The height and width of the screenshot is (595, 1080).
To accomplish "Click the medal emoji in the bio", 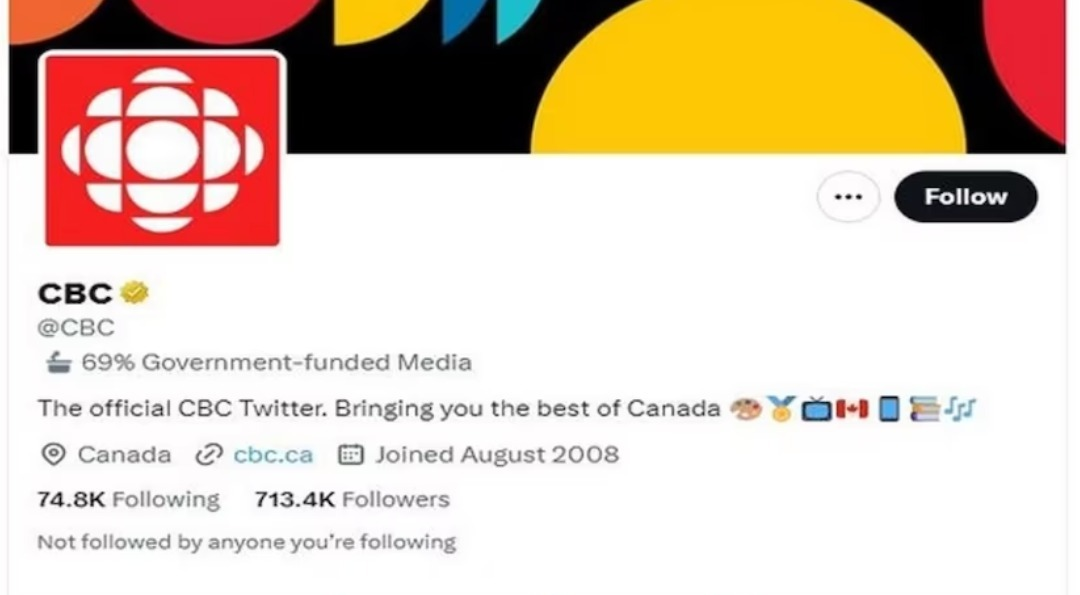I will [x=781, y=408].
